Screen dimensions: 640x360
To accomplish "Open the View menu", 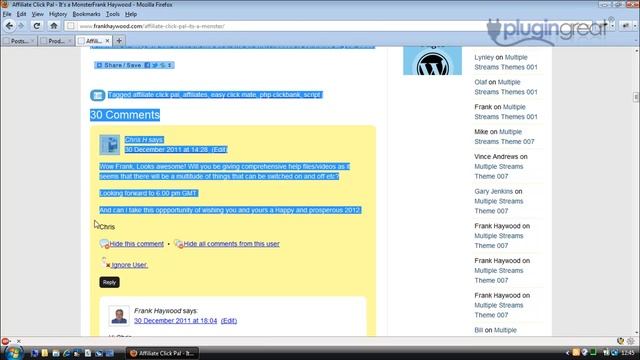I will pyautogui.click(x=38, y=14).
